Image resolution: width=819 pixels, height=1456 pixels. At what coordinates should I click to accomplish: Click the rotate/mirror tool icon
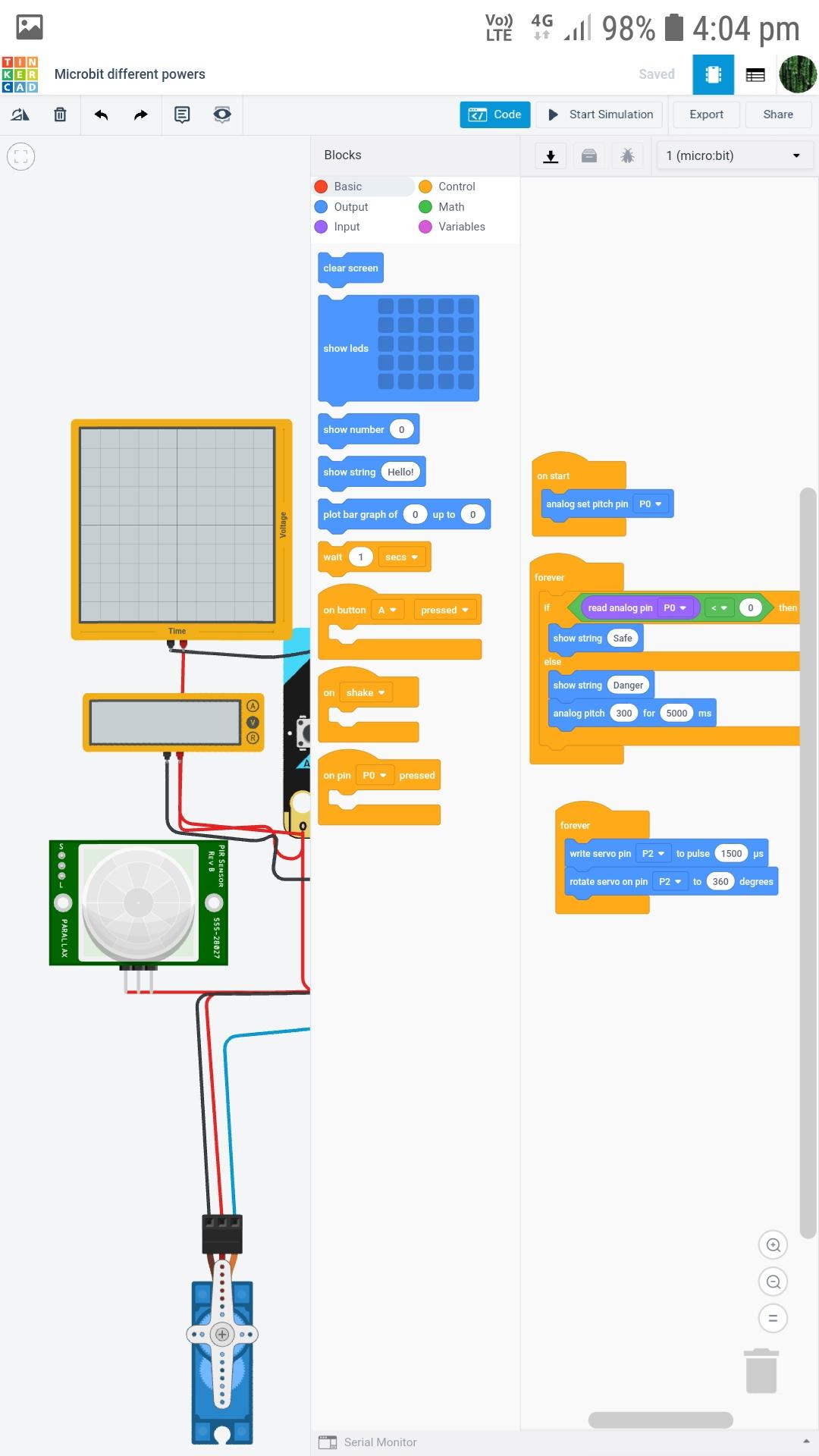20,115
